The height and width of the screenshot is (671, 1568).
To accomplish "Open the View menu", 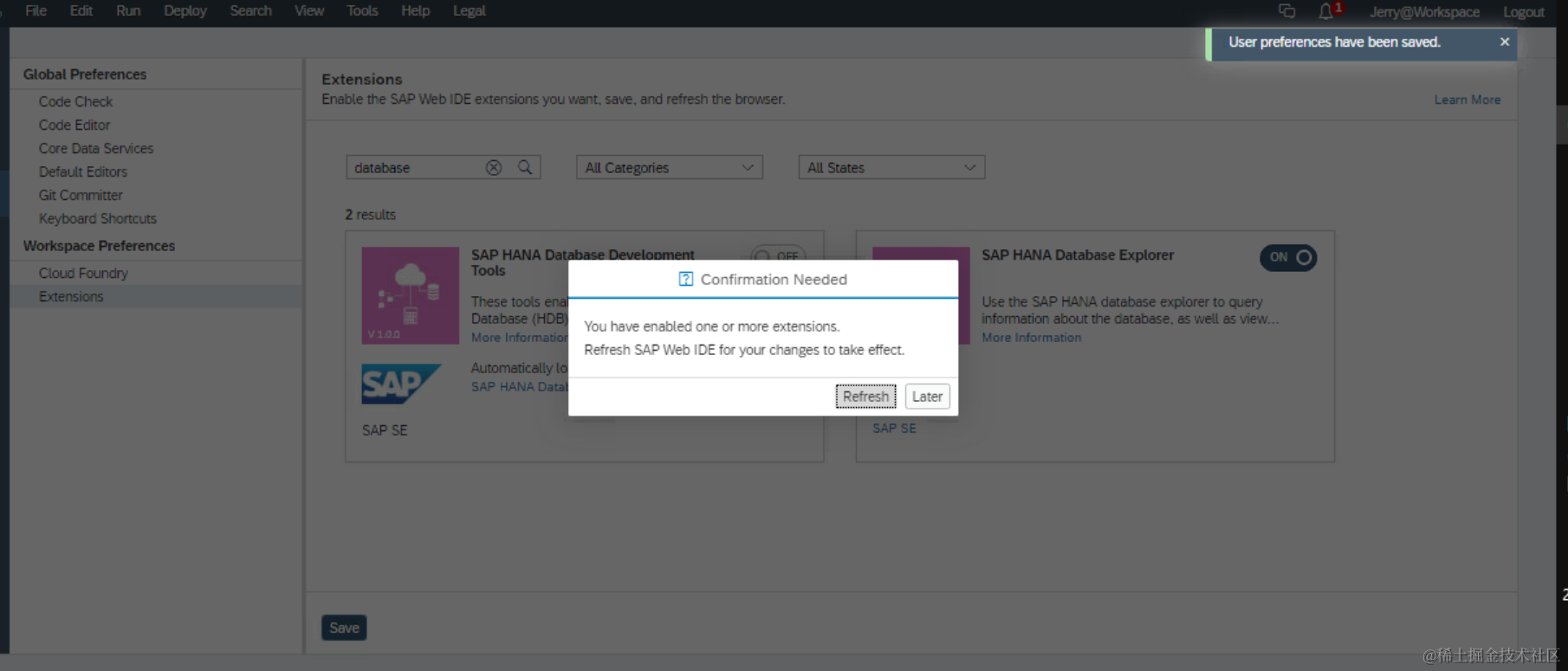I will (x=309, y=10).
